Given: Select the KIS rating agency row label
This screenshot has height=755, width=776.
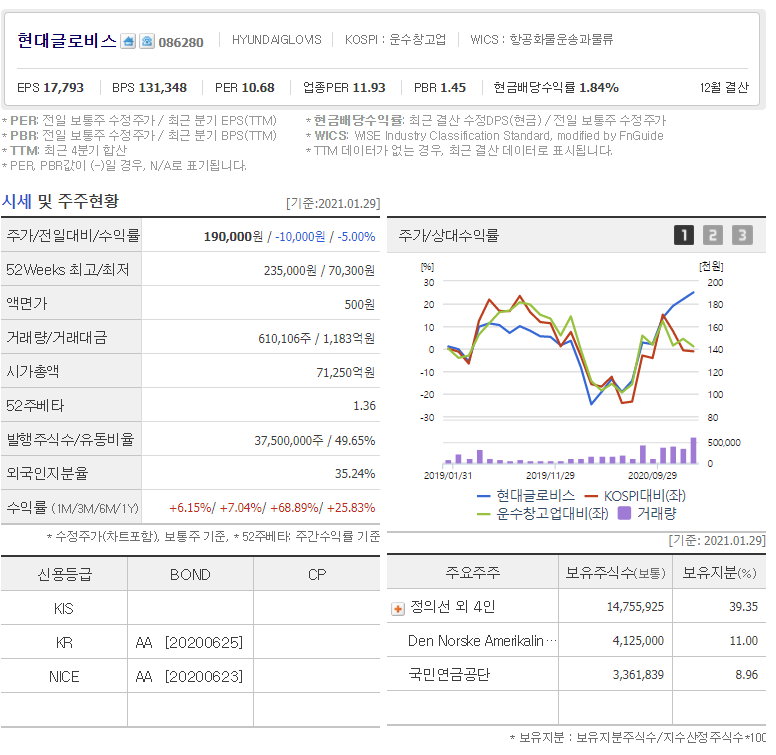Looking at the screenshot, I should click(64, 609).
